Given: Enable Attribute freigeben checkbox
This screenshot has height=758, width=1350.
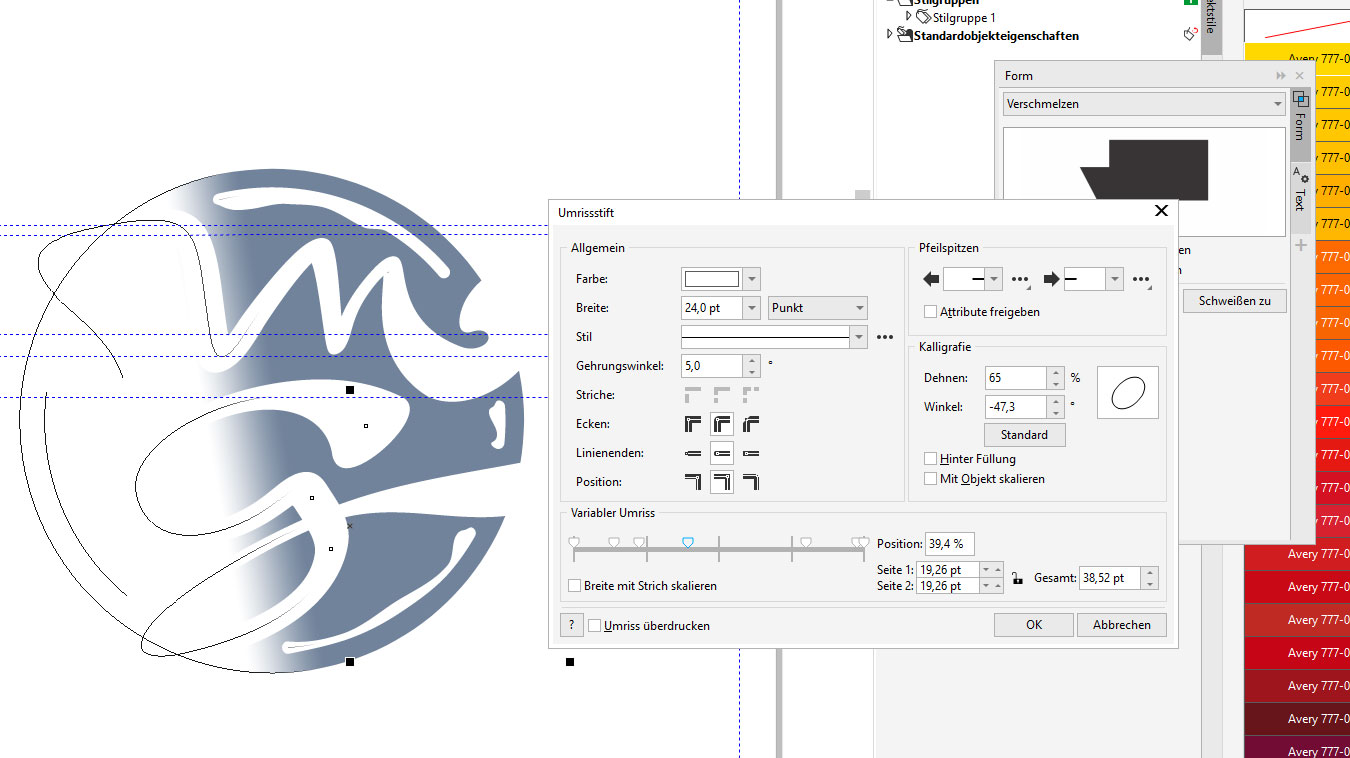Looking at the screenshot, I should click(931, 312).
